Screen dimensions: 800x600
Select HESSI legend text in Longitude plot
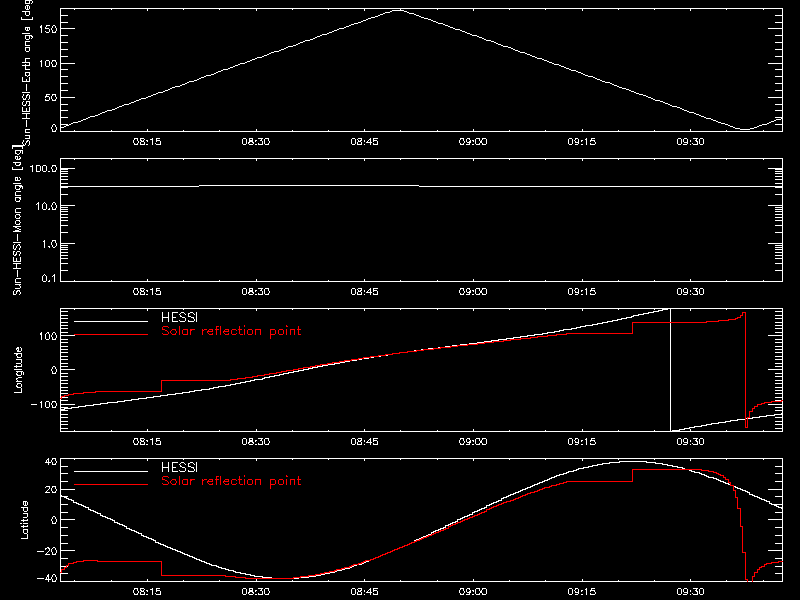180,318
